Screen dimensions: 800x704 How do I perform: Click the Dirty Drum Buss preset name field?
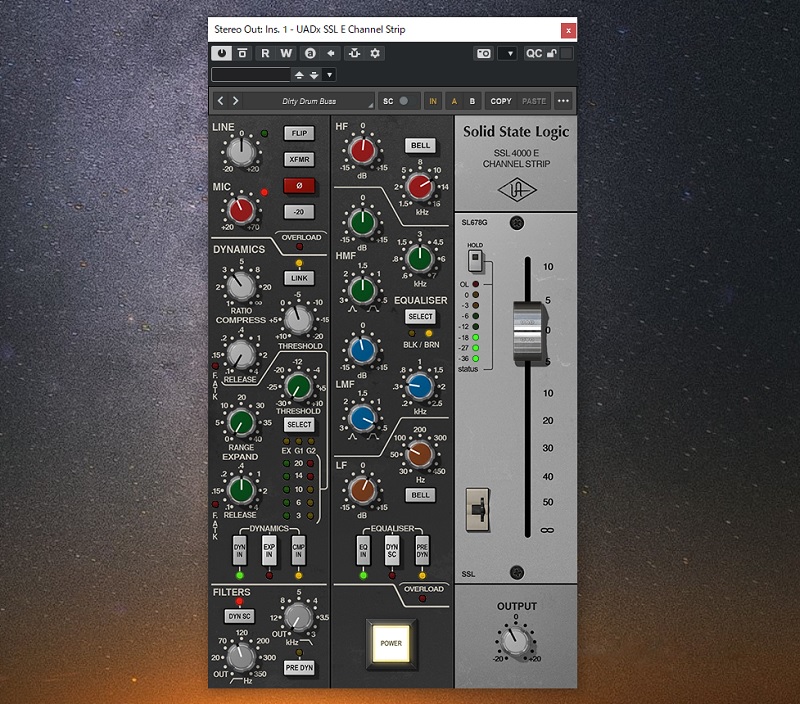coord(310,100)
